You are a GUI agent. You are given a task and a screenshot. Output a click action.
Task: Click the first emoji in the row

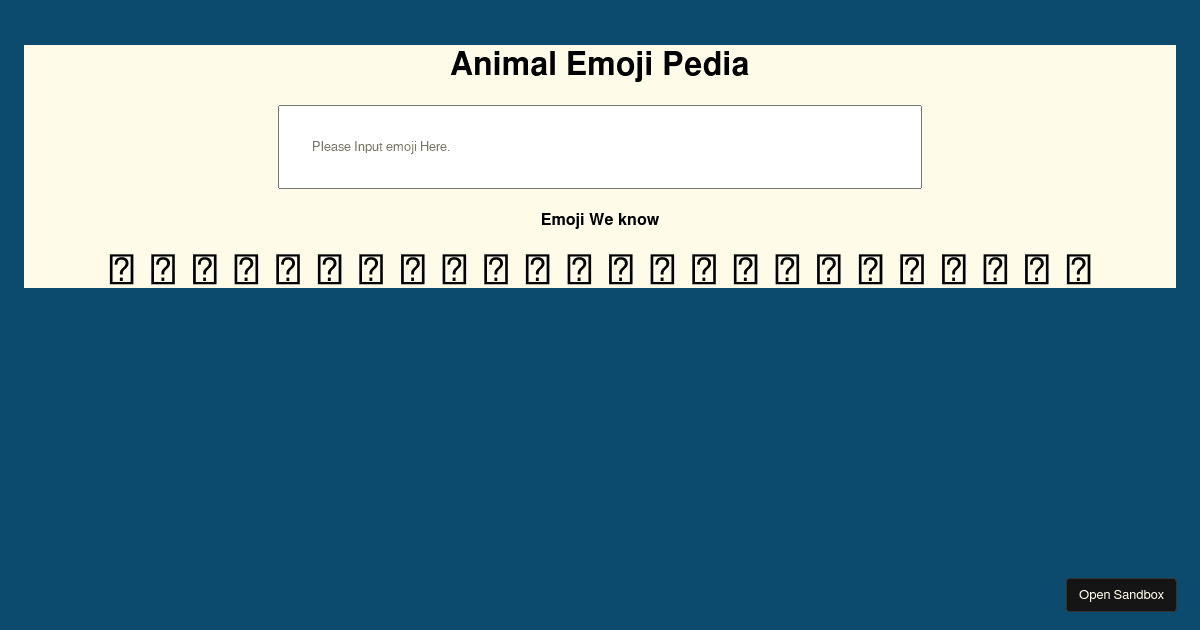coord(122,269)
